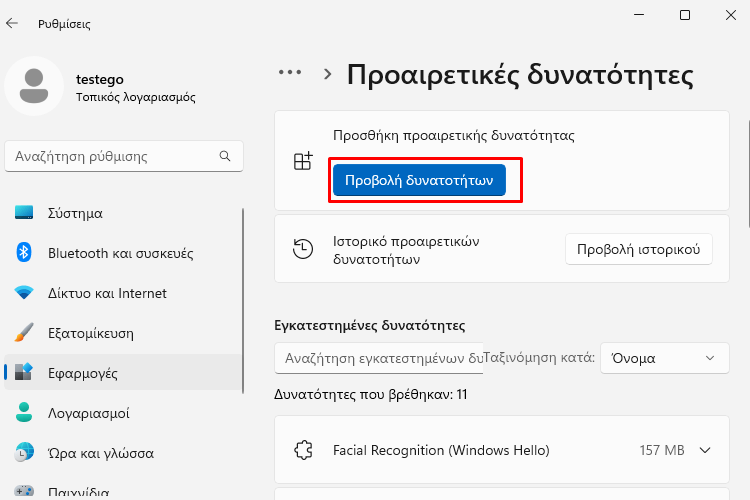Screen dimensions: 750x500
Task: Click the Προβολή δυνατοτήτων button
Action: (x=419, y=180)
